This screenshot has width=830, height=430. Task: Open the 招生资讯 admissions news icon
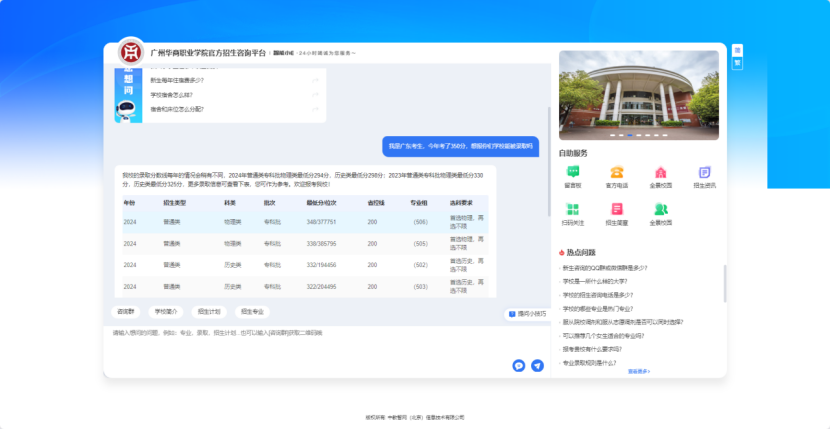pos(705,174)
